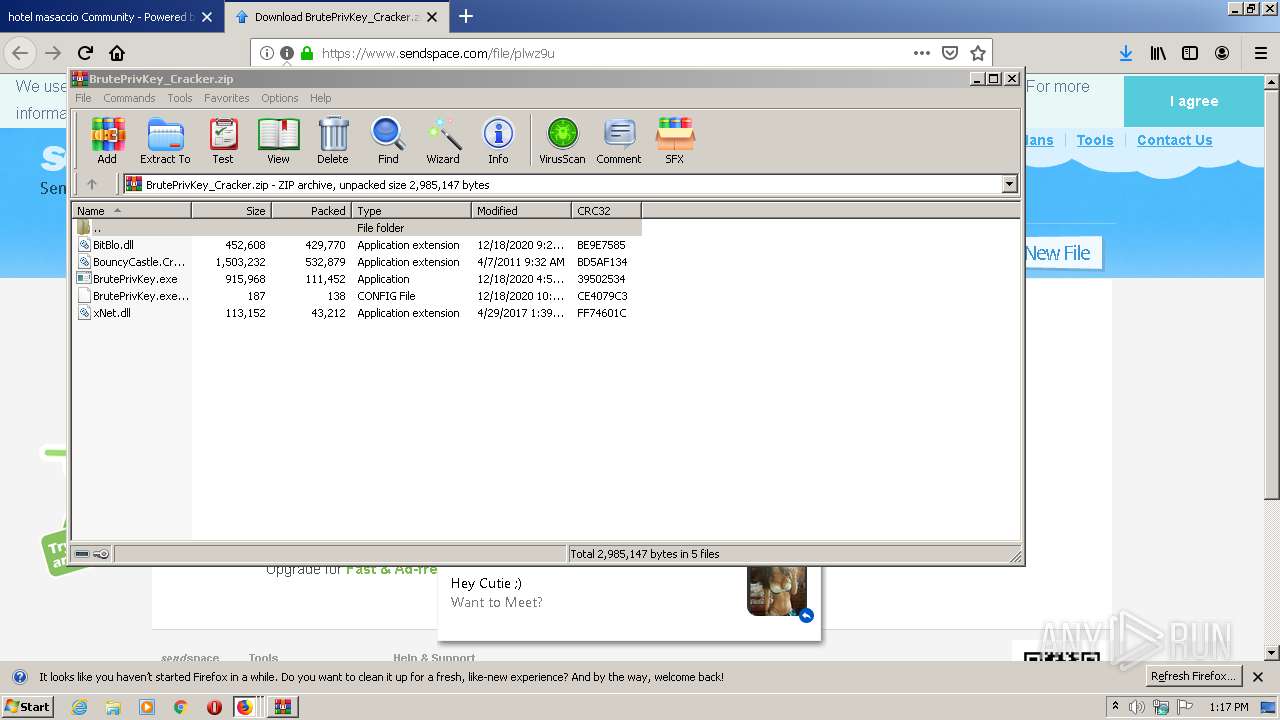Image resolution: width=1280 pixels, height=720 pixels.
Task: Open the Firefox downloads arrow
Action: [x=1126, y=53]
